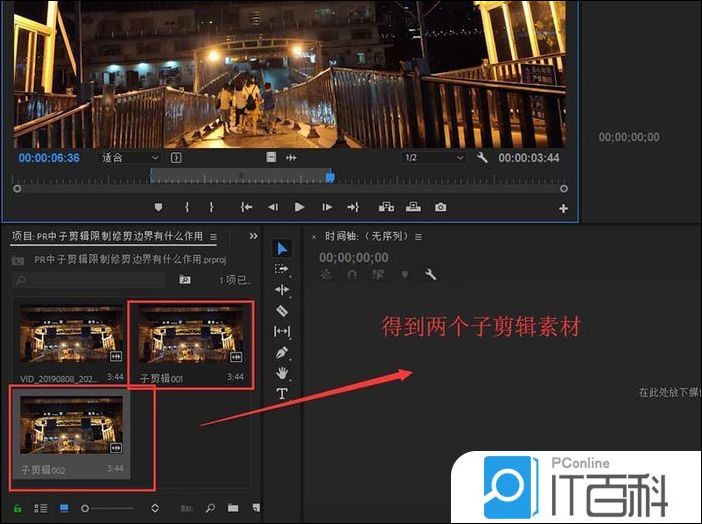Open the 时间轴 timeline panel menu
This screenshot has height=524, width=702.
[418, 237]
